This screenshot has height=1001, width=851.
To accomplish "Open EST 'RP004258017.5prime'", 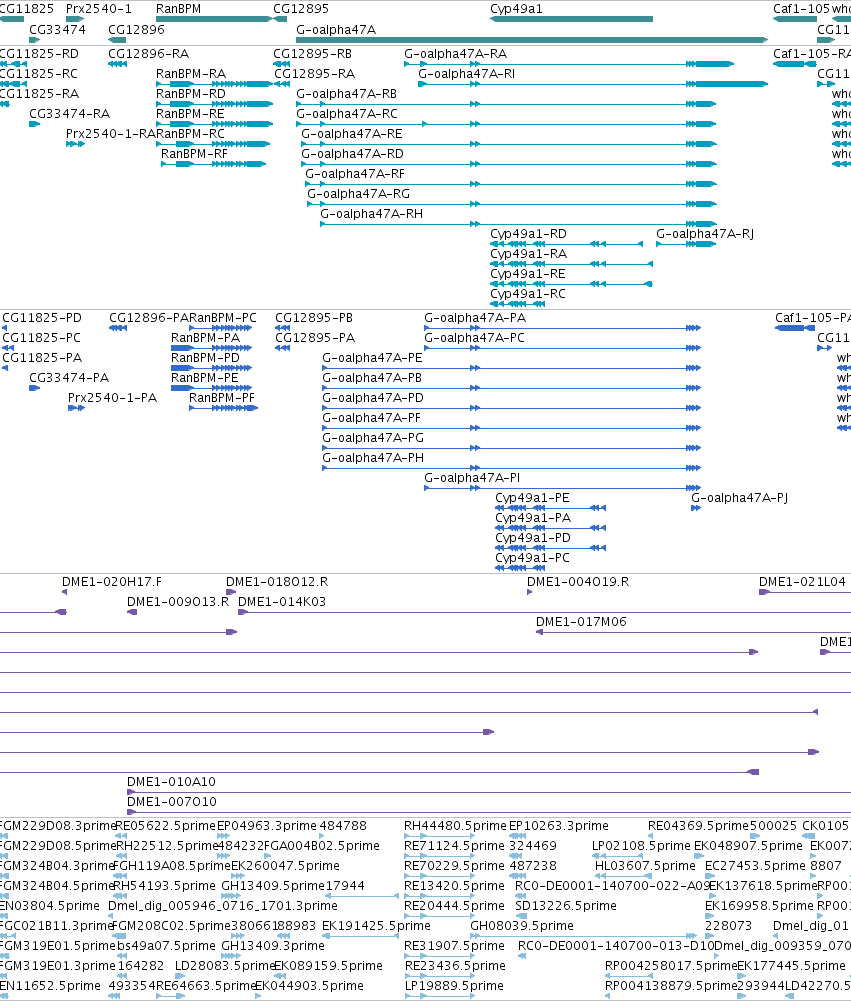I will (671, 966).
